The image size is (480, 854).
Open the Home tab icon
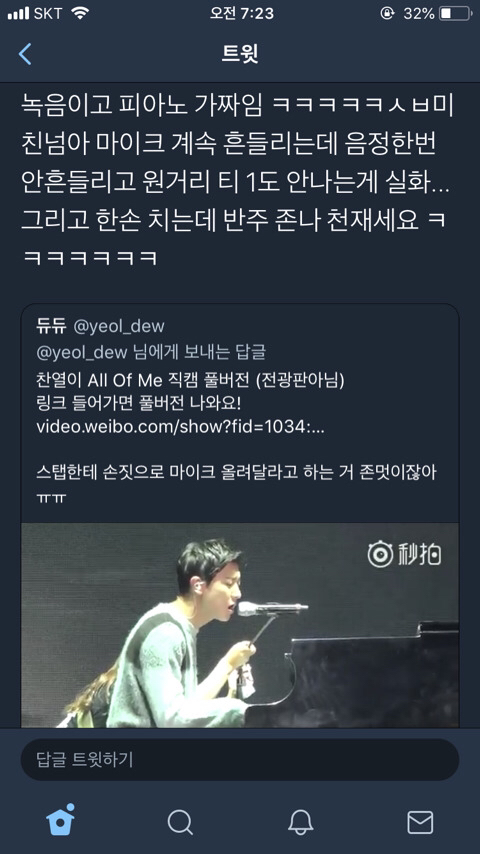tap(60, 819)
